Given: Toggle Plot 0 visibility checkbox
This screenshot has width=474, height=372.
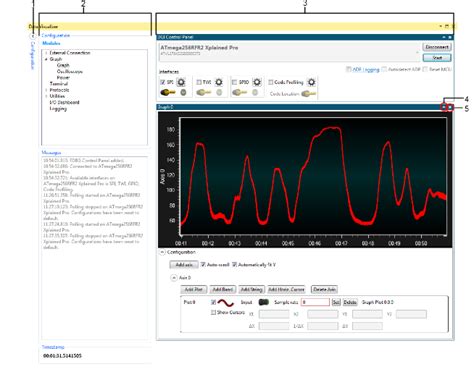Looking at the screenshot, I should (214, 302).
